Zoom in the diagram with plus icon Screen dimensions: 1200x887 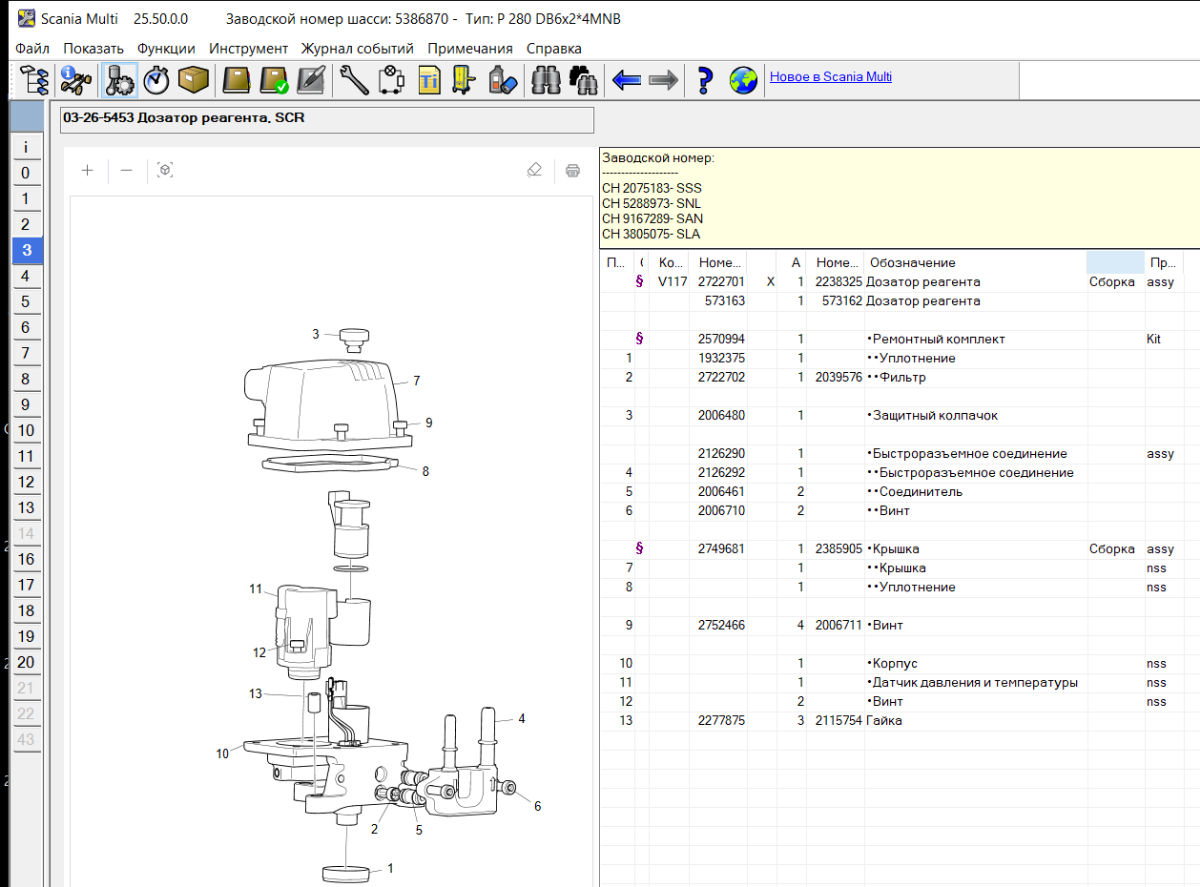coord(87,170)
